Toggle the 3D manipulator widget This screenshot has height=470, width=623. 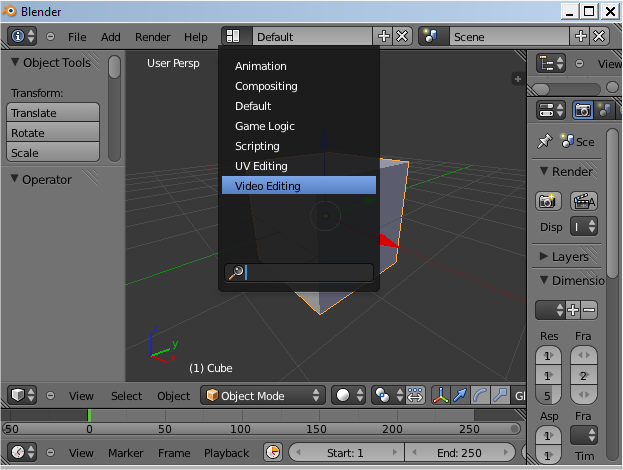click(441, 395)
